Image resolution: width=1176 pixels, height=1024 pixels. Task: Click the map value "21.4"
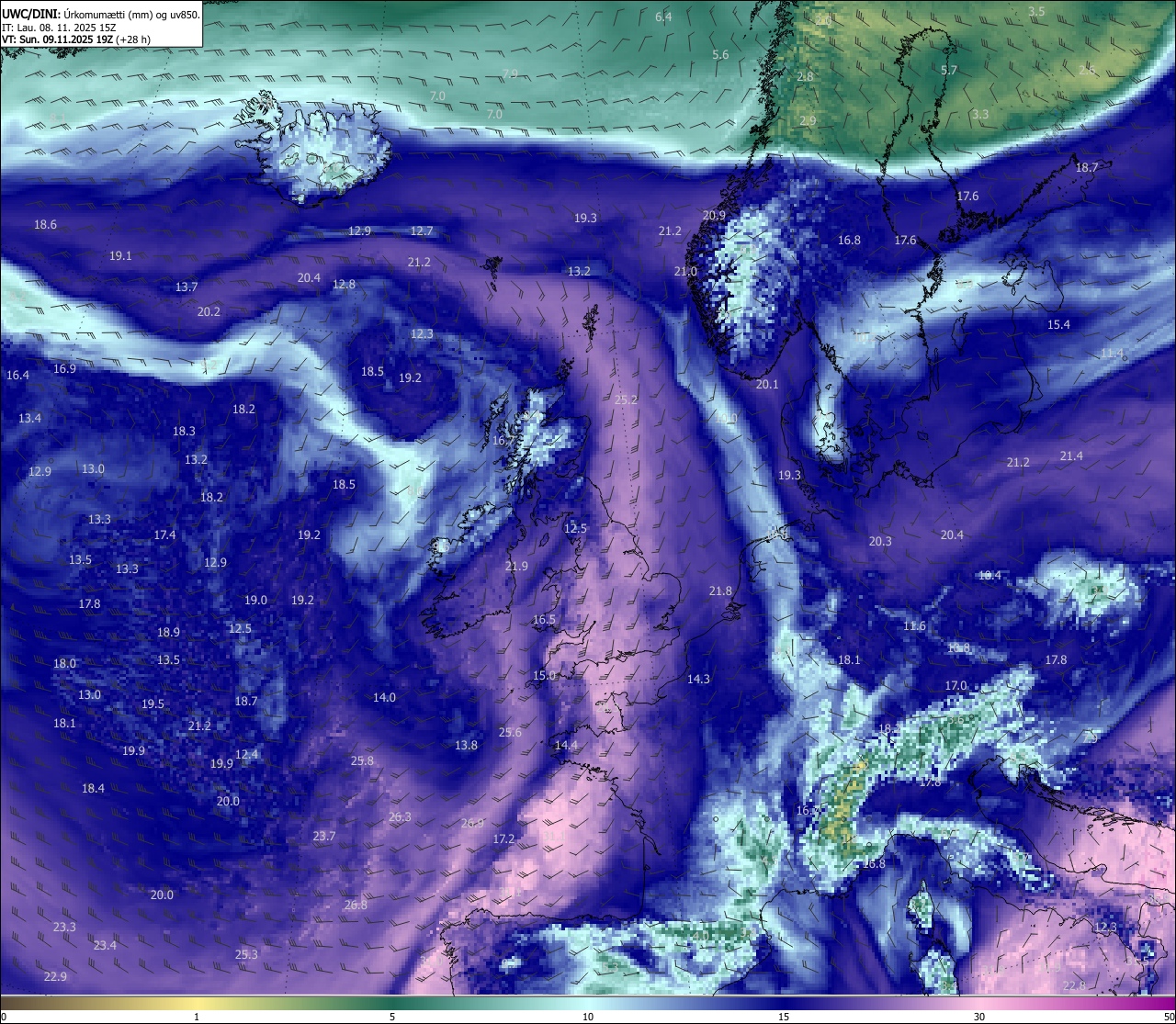coord(1071,456)
